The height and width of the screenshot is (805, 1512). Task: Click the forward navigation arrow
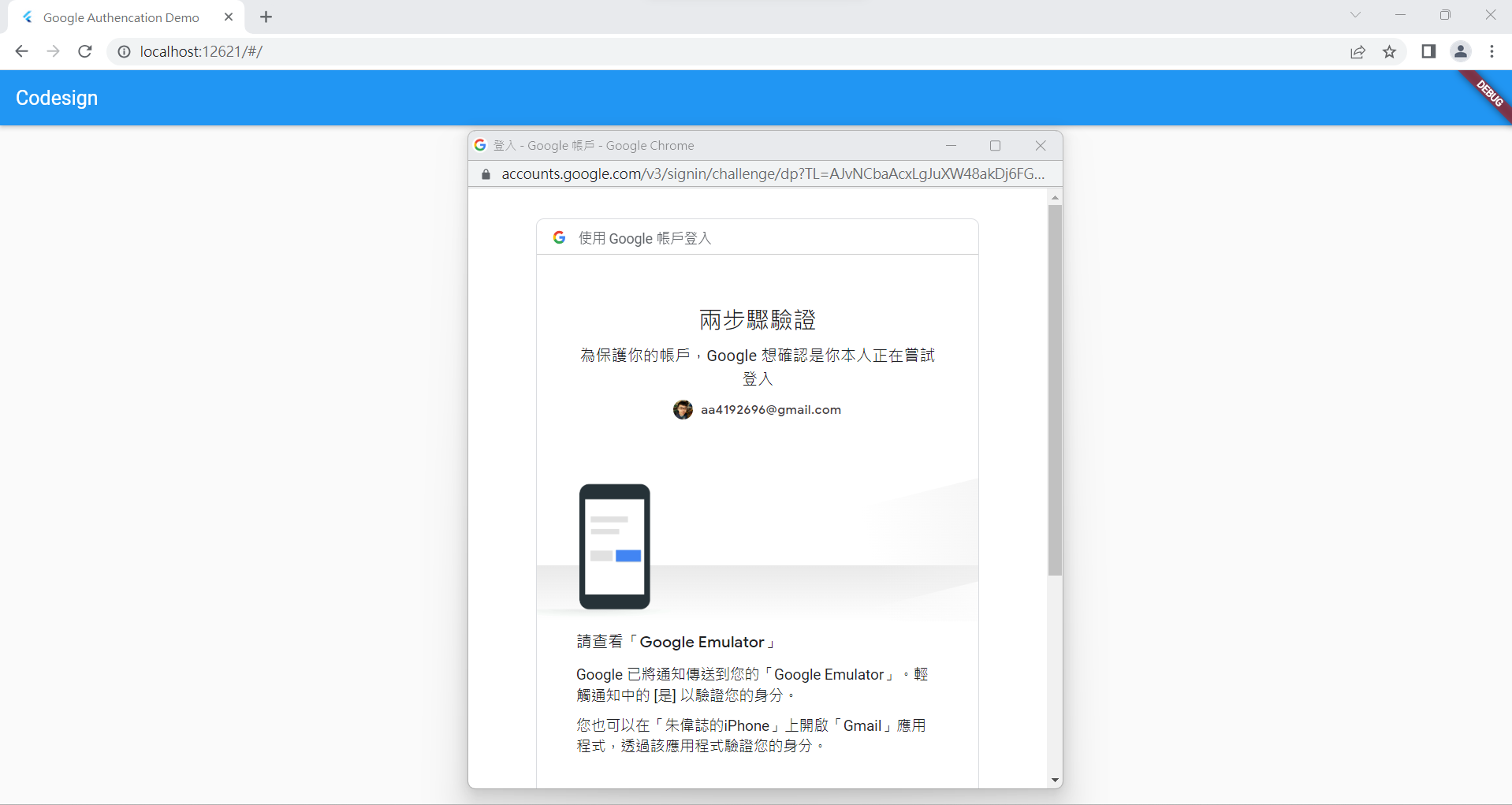click(53, 51)
